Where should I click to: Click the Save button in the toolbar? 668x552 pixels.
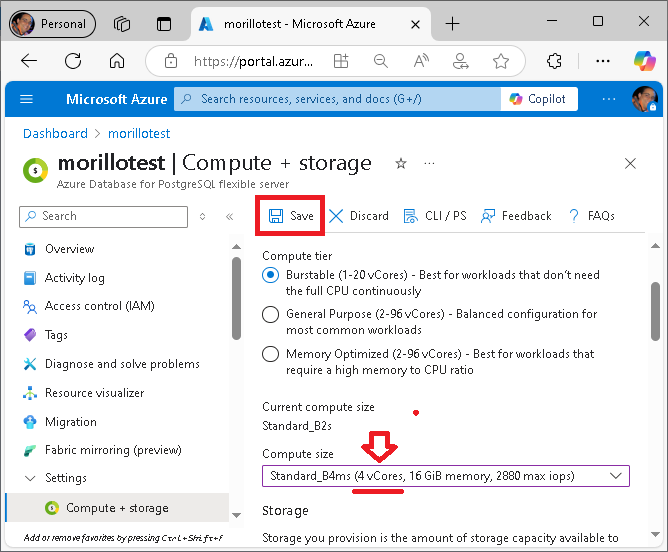point(291,216)
